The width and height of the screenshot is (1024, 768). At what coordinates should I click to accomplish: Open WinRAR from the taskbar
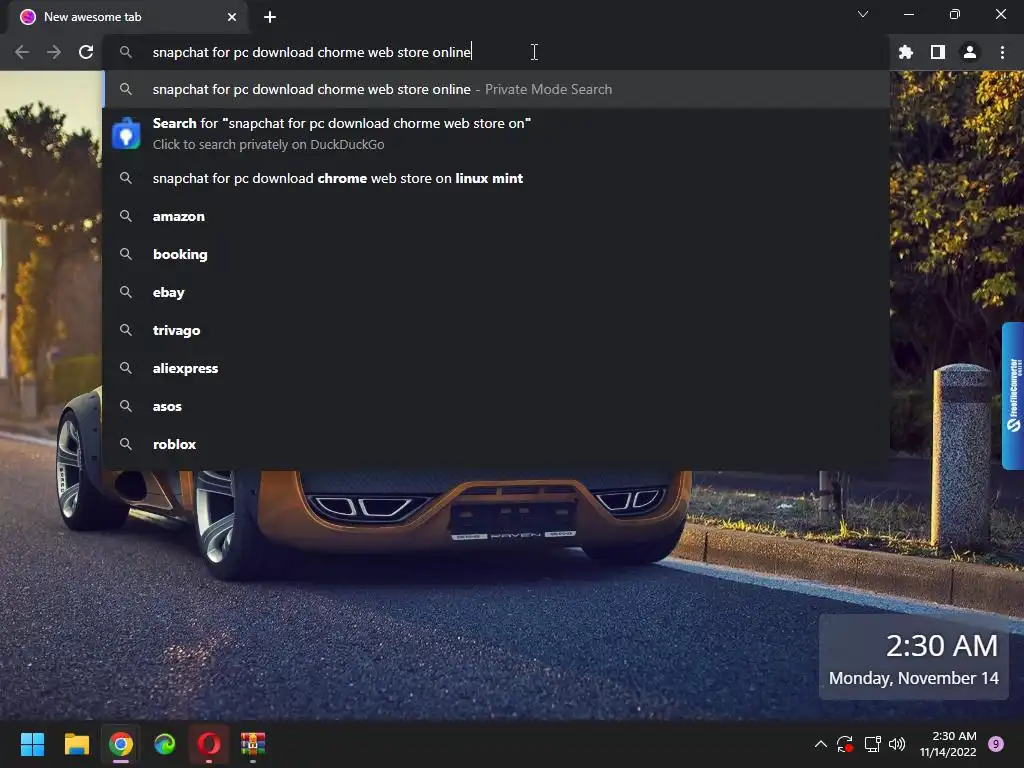(x=253, y=744)
